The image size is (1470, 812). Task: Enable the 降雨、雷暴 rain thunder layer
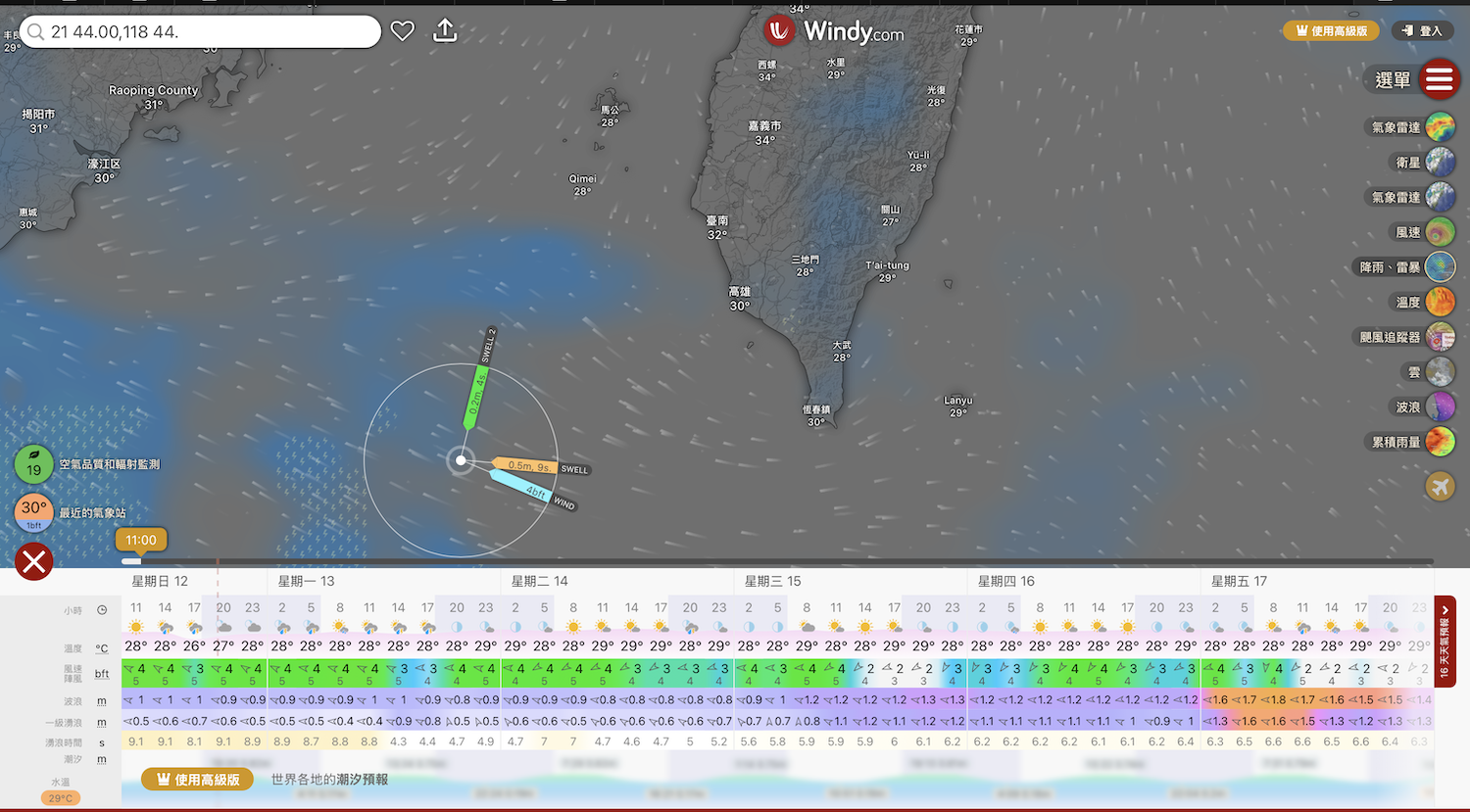tap(1440, 267)
